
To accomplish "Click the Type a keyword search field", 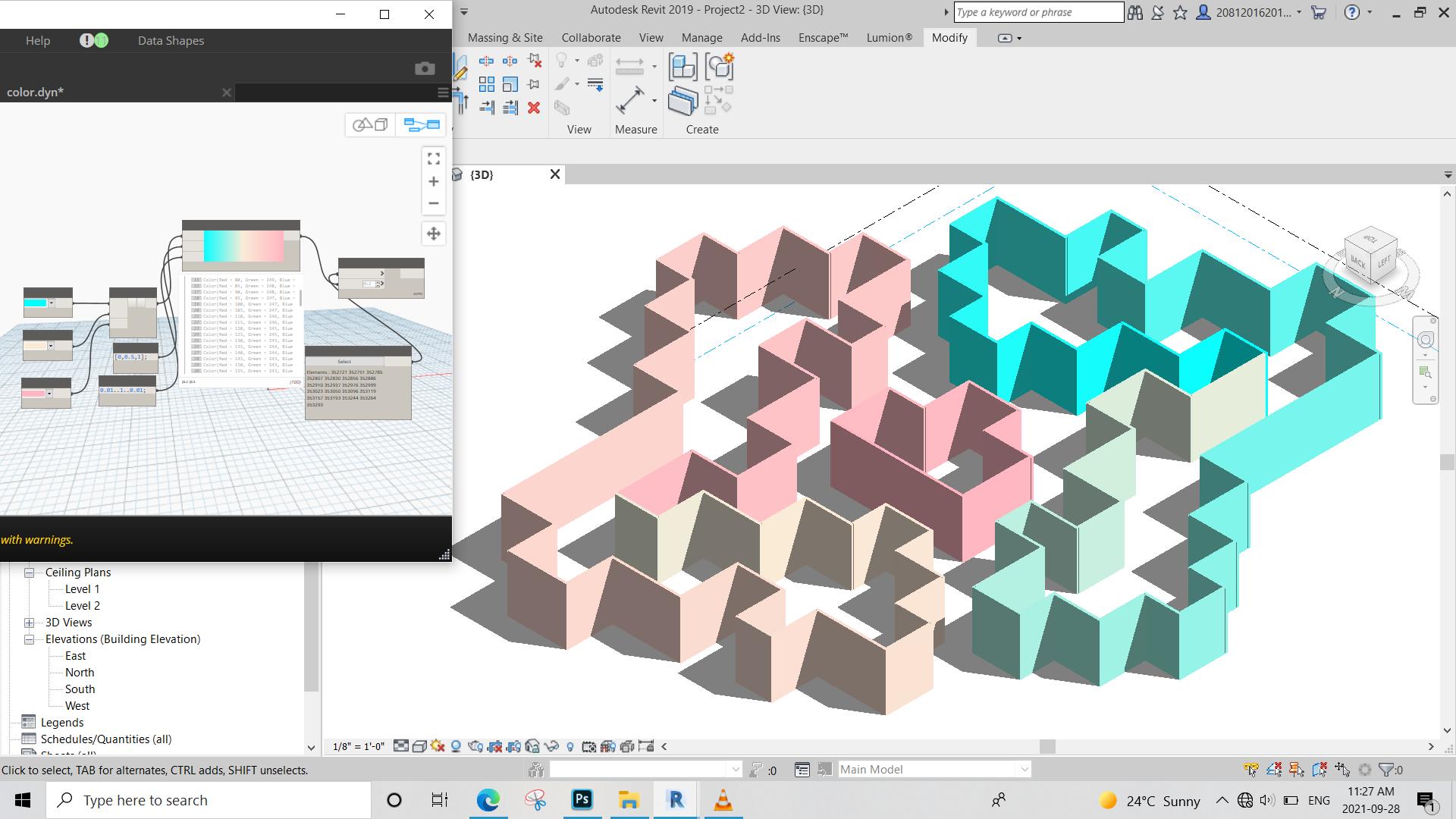I will point(1037,12).
